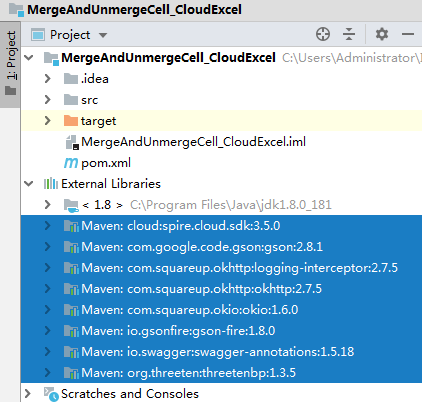Image resolution: width=422 pixels, height=402 pixels.
Task: Expand the okhttp:2.7.5 library
Action: pyautogui.click(x=48, y=289)
